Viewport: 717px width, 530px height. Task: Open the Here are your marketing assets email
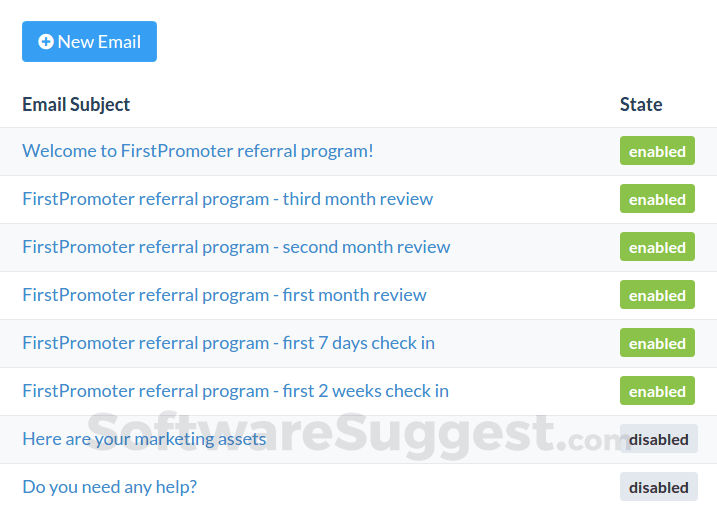(144, 439)
